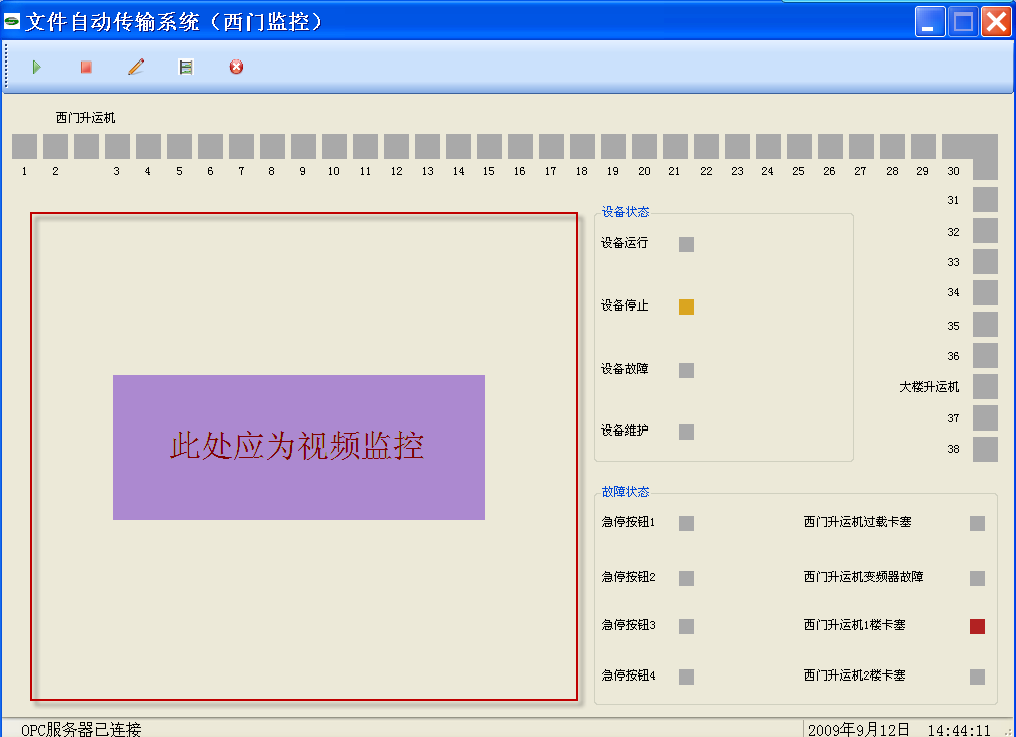Click vertical indicator square numbered 31
This screenshot has height=737, width=1016.
(986, 200)
